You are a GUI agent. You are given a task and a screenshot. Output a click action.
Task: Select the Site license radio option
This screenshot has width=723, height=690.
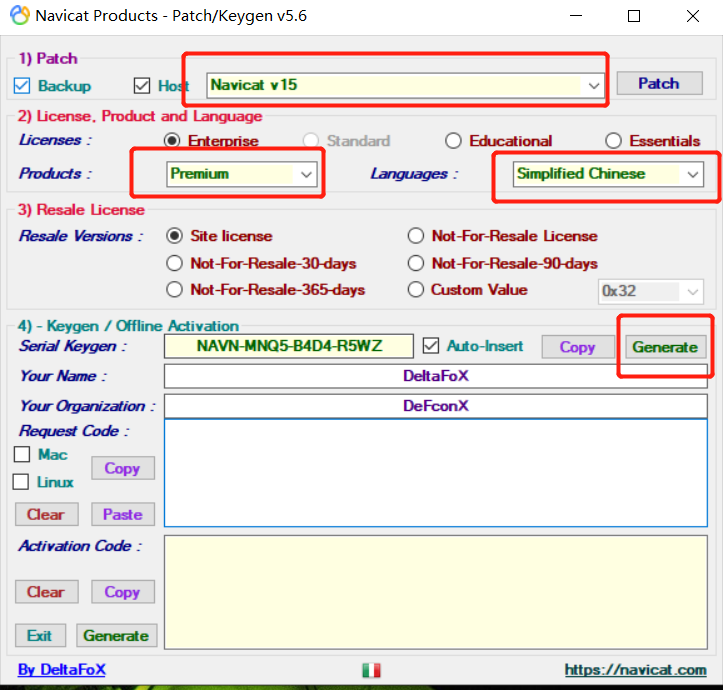(174, 236)
